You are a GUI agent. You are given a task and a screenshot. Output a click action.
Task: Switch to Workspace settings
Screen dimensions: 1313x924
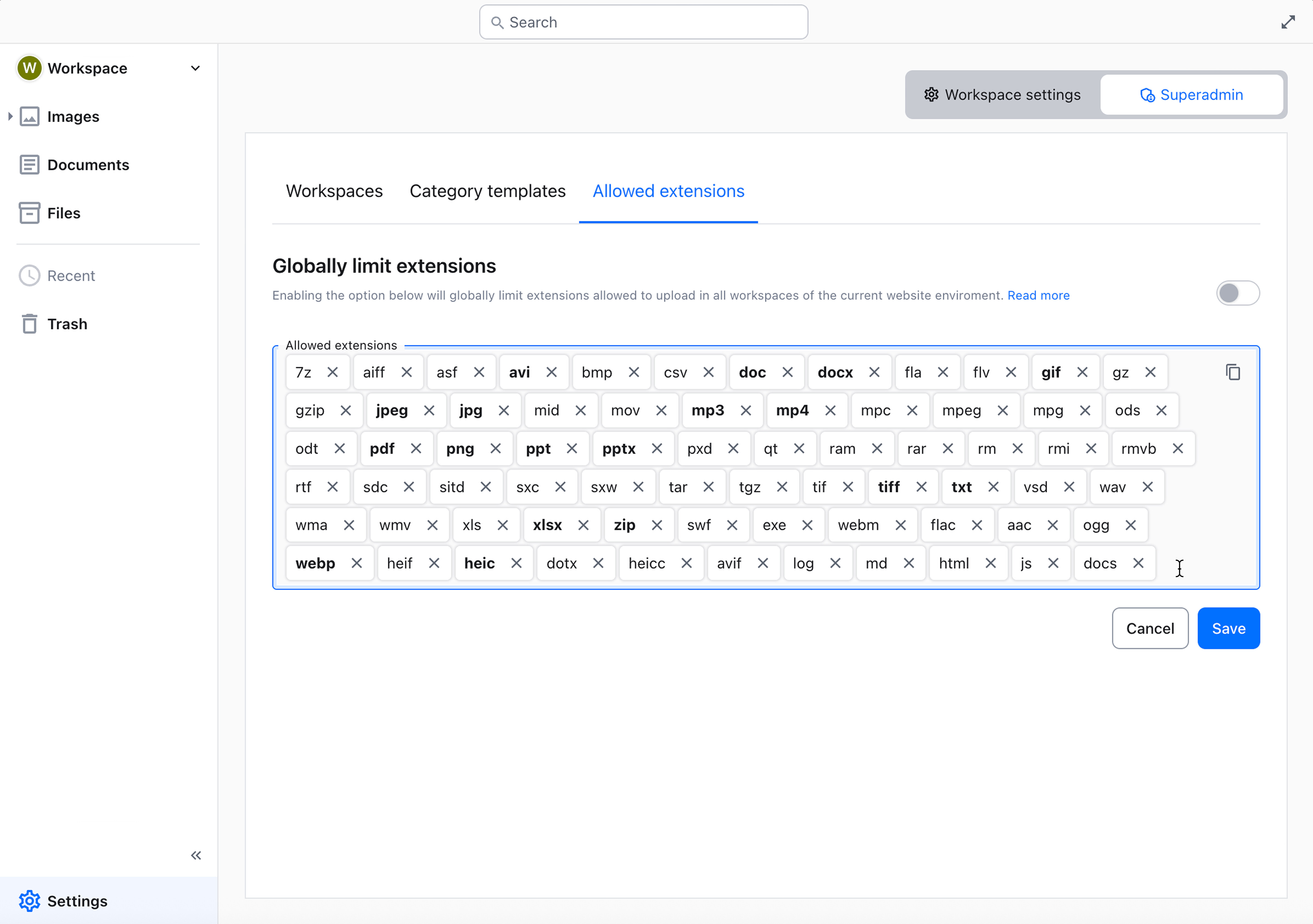(x=1002, y=95)
